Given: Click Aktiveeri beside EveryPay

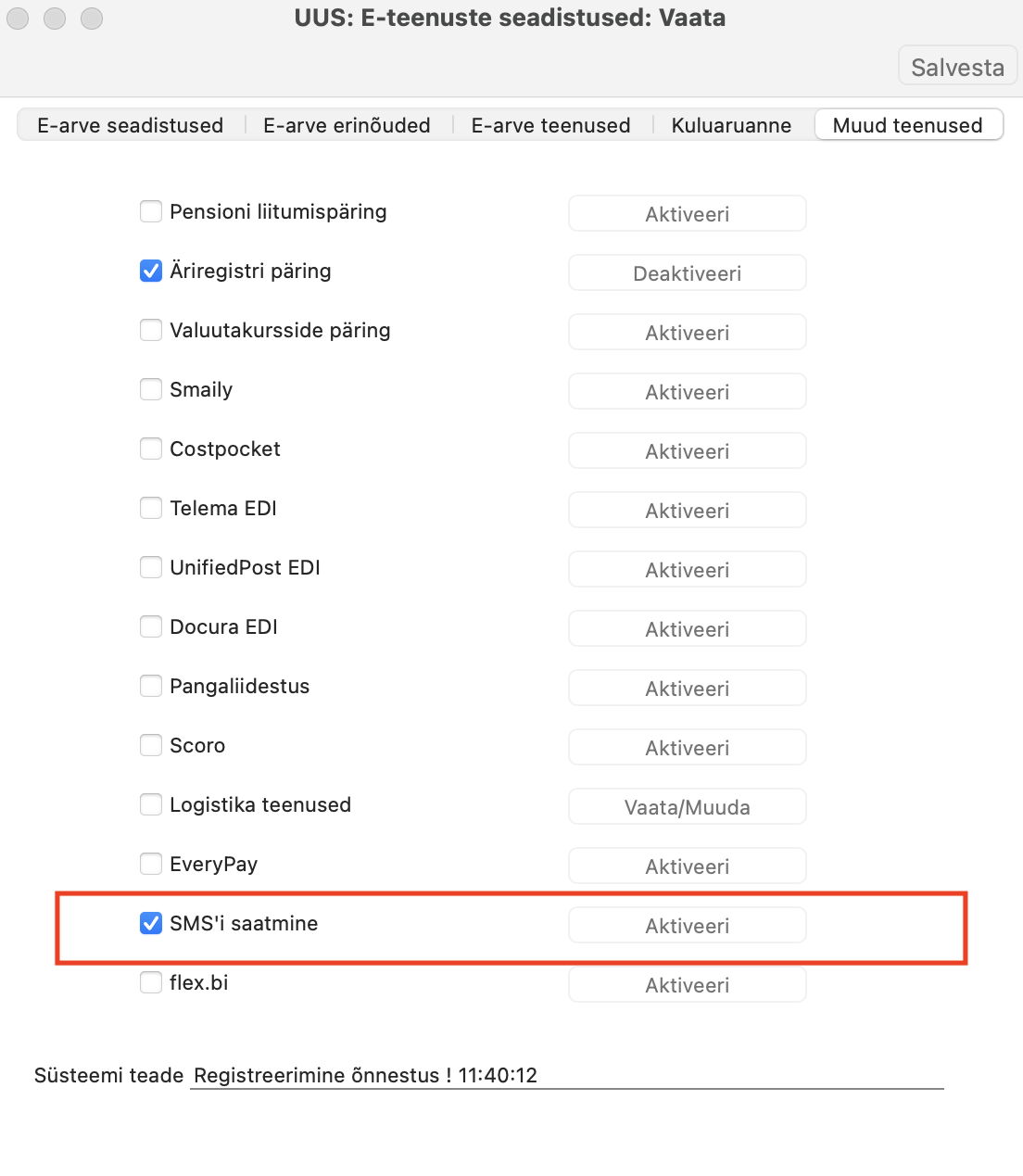Looking at the screenshot, I should click(688, 866).
